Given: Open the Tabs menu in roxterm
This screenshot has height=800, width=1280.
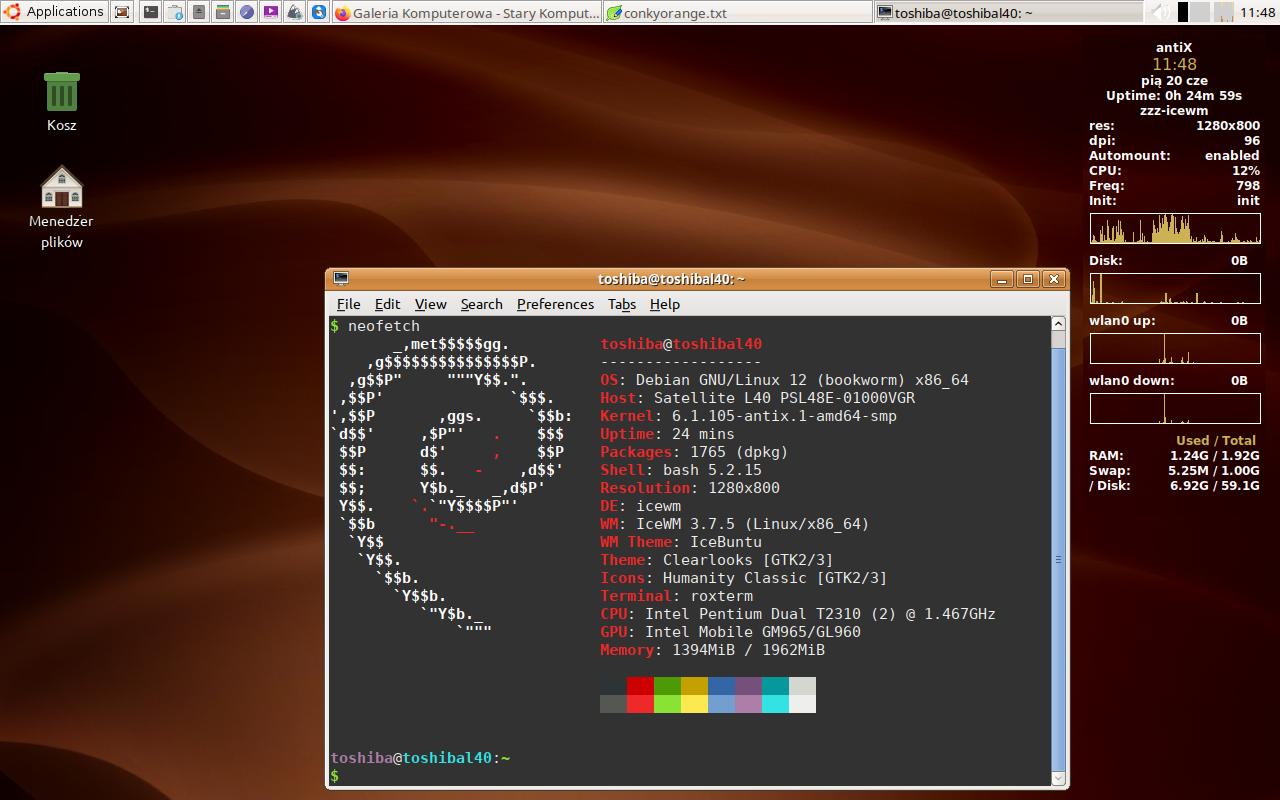Looking at the screenshot, I should click(621, 304).
